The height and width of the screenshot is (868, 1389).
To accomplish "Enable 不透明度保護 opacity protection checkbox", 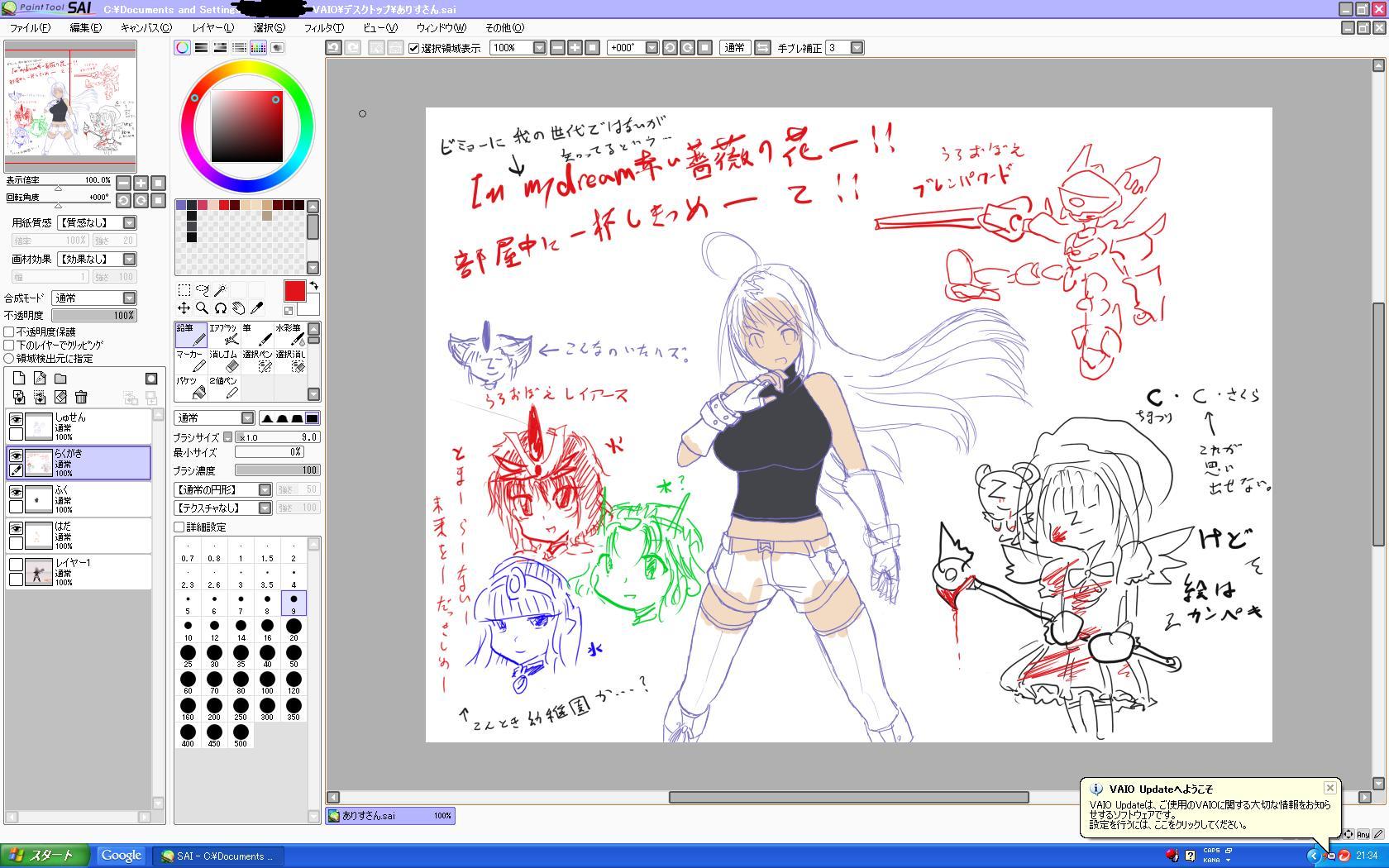I will tap(9, 331).
